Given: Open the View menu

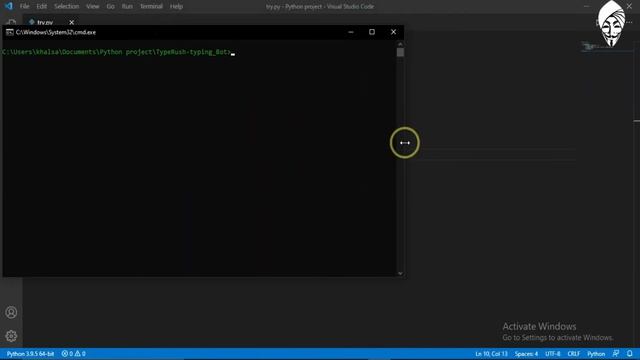Looking at the screenshot, I should point(93,7).
